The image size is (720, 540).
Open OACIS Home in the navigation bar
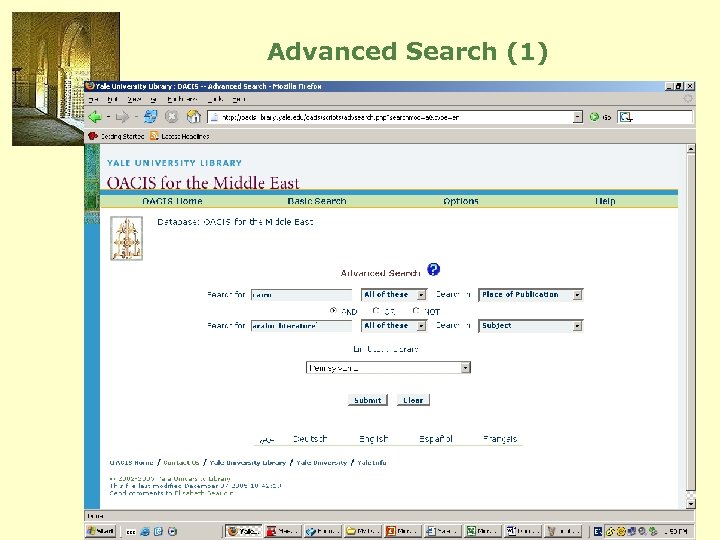[x=172, y=201]
